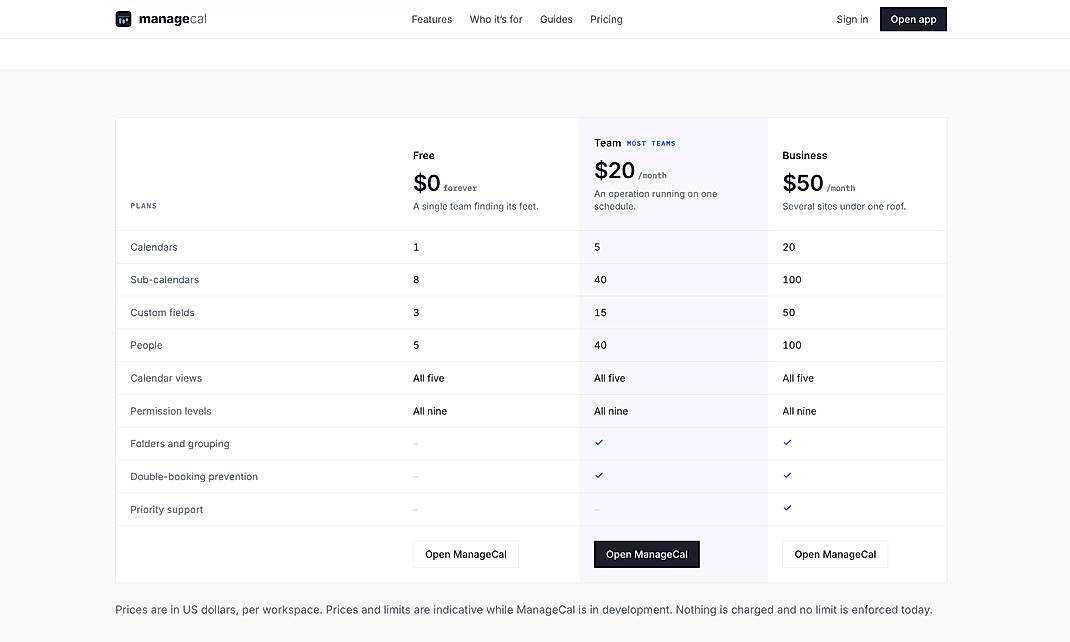Click the Business Calendars value 20
This screenshot has height=642, width=1070.
tap(788, 247)
